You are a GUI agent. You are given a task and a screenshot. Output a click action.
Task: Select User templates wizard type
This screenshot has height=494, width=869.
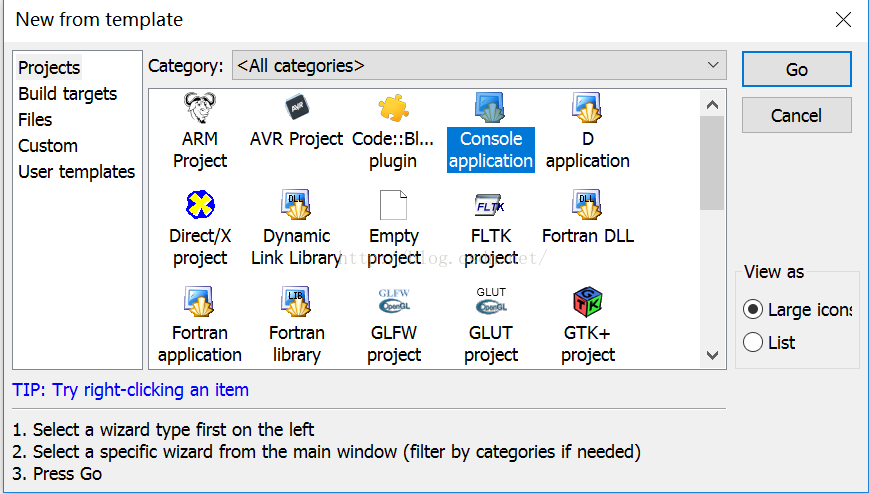76,172
